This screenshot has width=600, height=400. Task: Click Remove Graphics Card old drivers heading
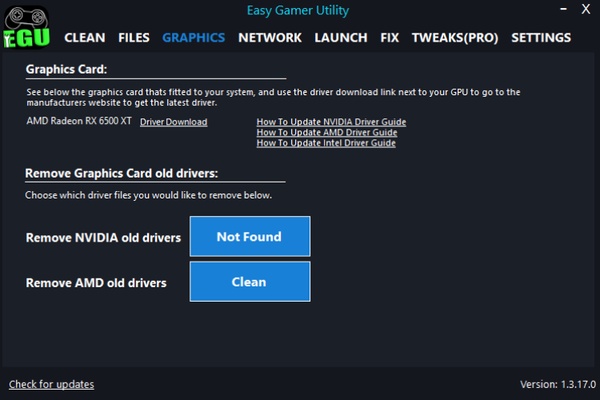(x=121, y=173)
